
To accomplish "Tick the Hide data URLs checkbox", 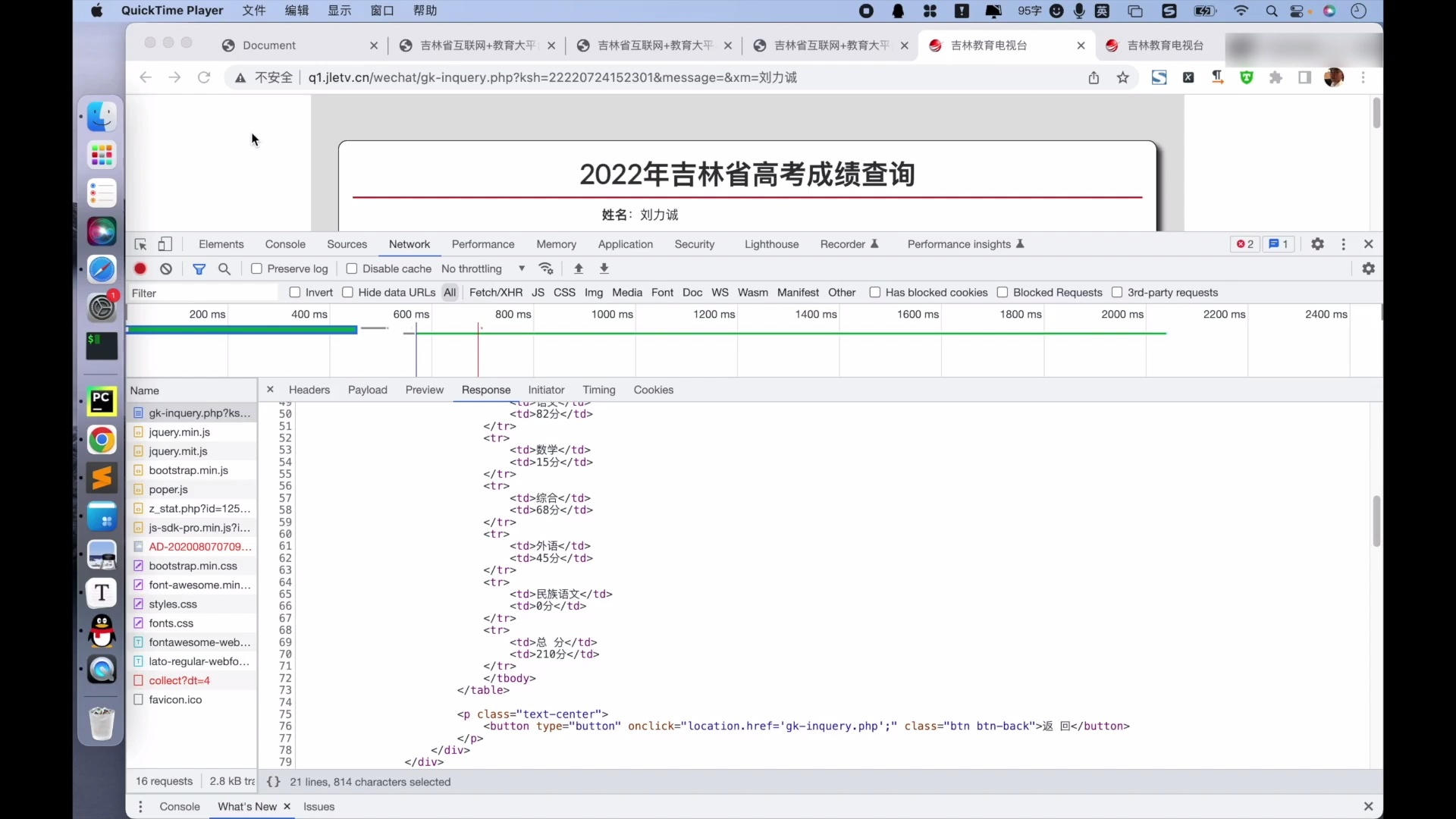I will (x=348, y=293).
